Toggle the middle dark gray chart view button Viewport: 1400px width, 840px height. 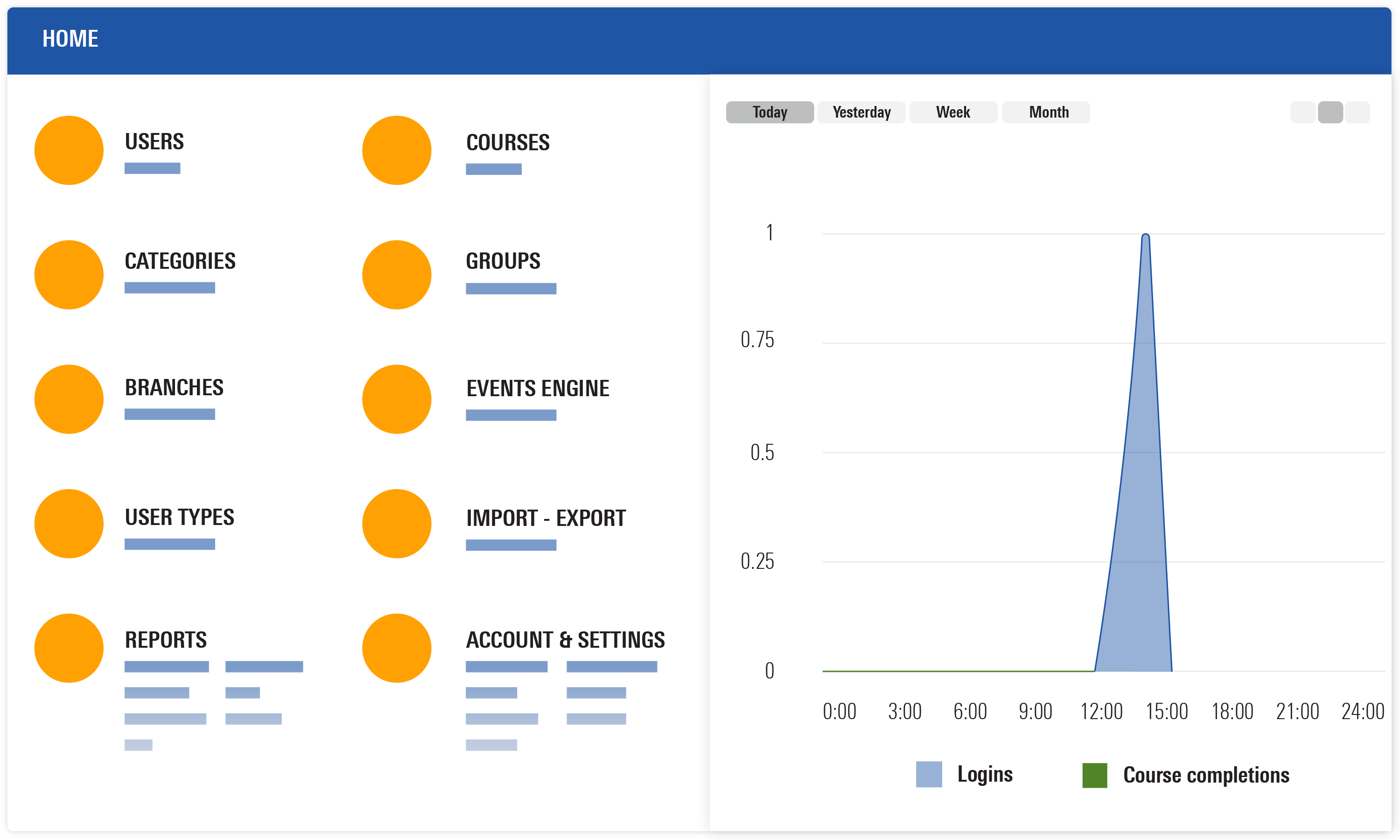(x=1330, y=112)
